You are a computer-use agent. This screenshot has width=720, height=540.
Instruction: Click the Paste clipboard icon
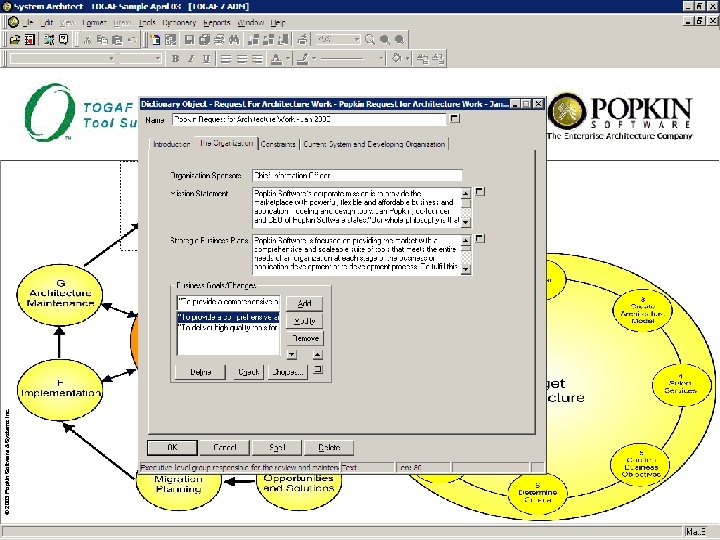117,40
